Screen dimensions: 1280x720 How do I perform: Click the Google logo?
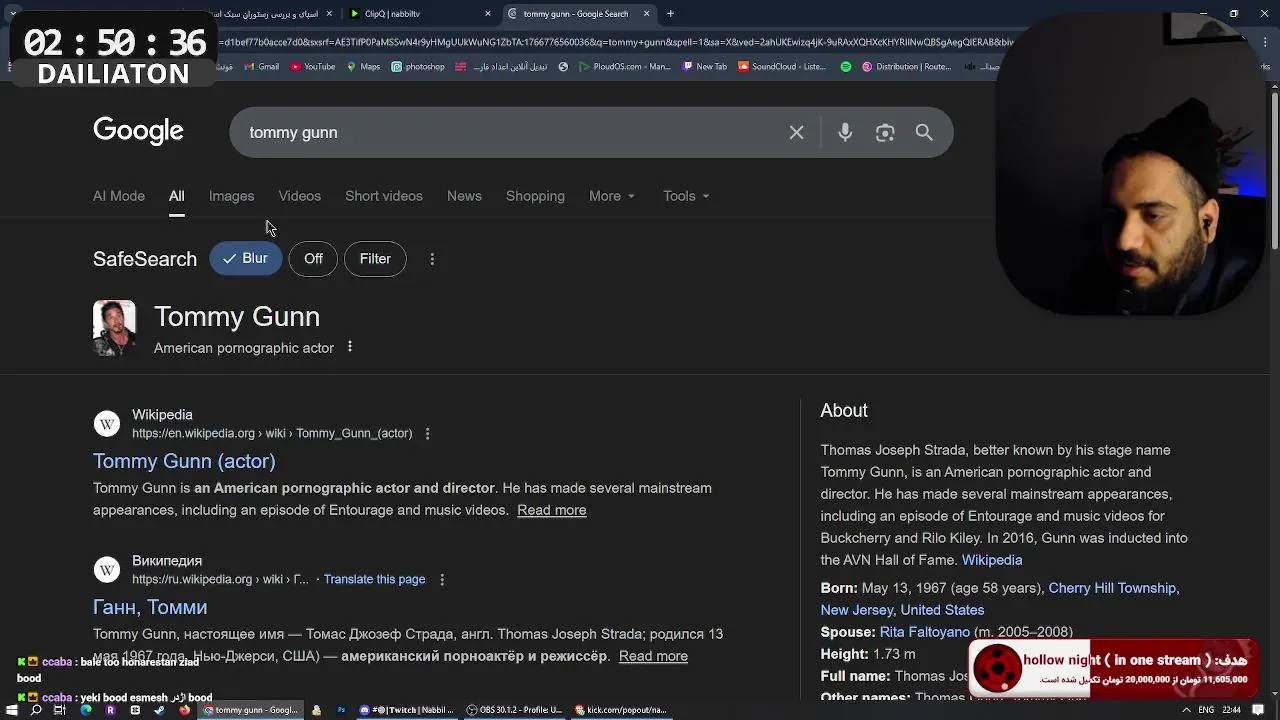pyautogui.click(x=138, y=131)
